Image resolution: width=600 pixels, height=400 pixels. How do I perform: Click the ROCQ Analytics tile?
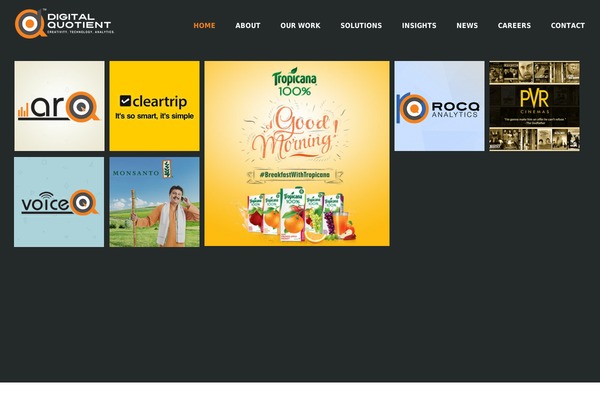pyautogui.click(x=439, y=106)
